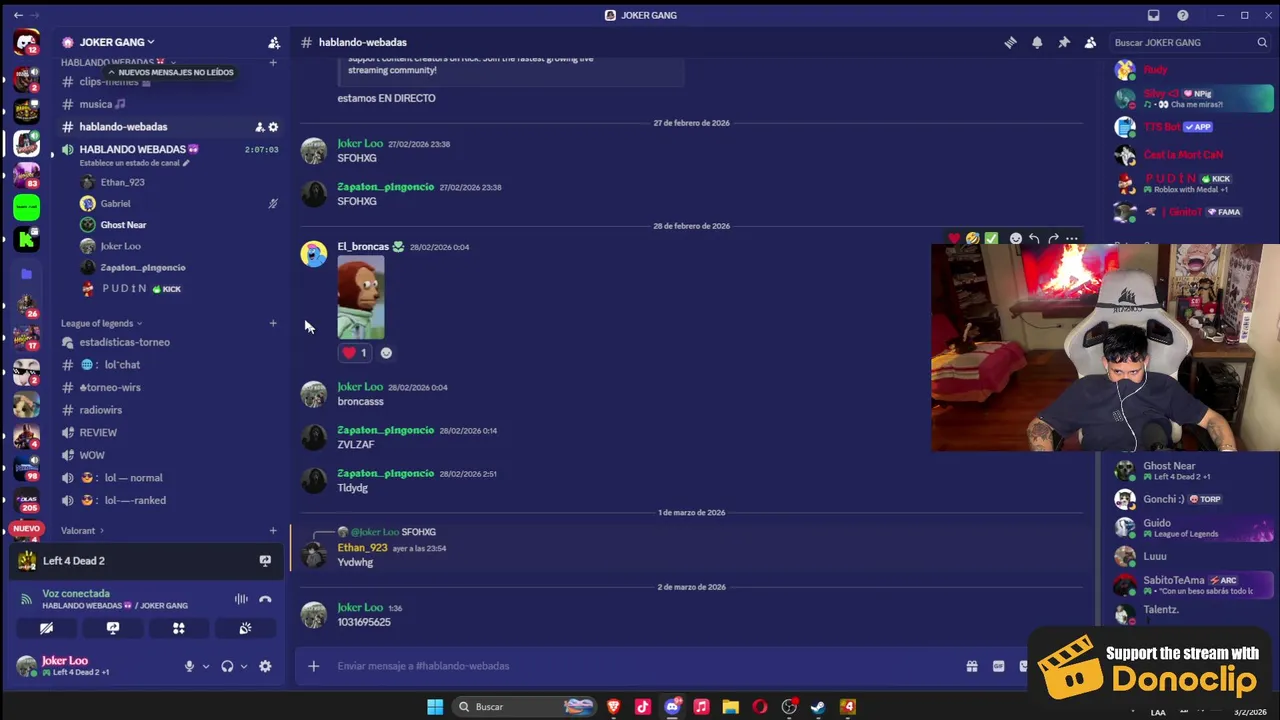Collapse League of legends category
This screenshot has height=720, width=1280.
(101, 323)
